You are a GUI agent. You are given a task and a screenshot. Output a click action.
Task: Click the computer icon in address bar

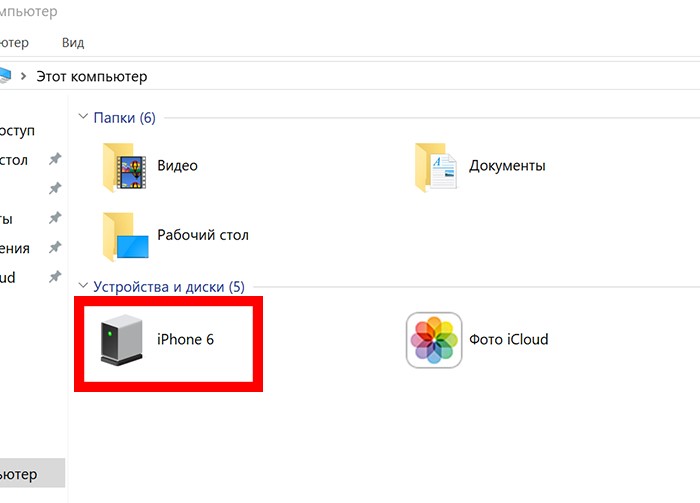point(4,75)
